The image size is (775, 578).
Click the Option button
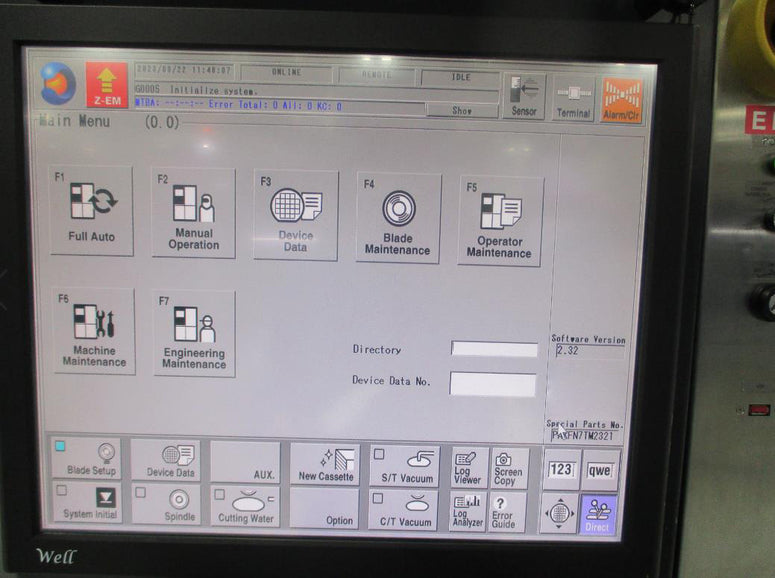coord(324,508)
